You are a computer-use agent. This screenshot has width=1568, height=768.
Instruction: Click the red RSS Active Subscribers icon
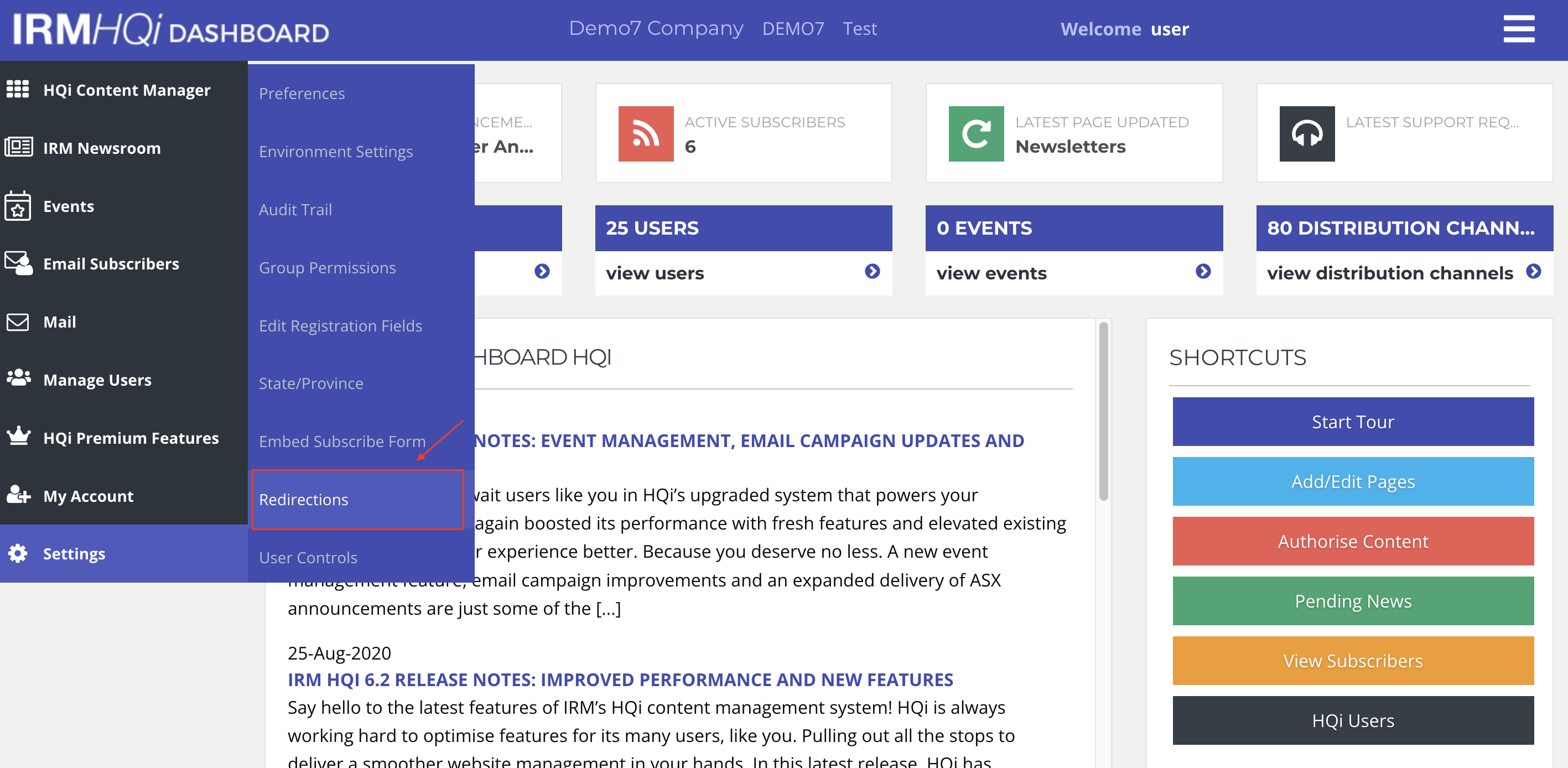point(646,134)
